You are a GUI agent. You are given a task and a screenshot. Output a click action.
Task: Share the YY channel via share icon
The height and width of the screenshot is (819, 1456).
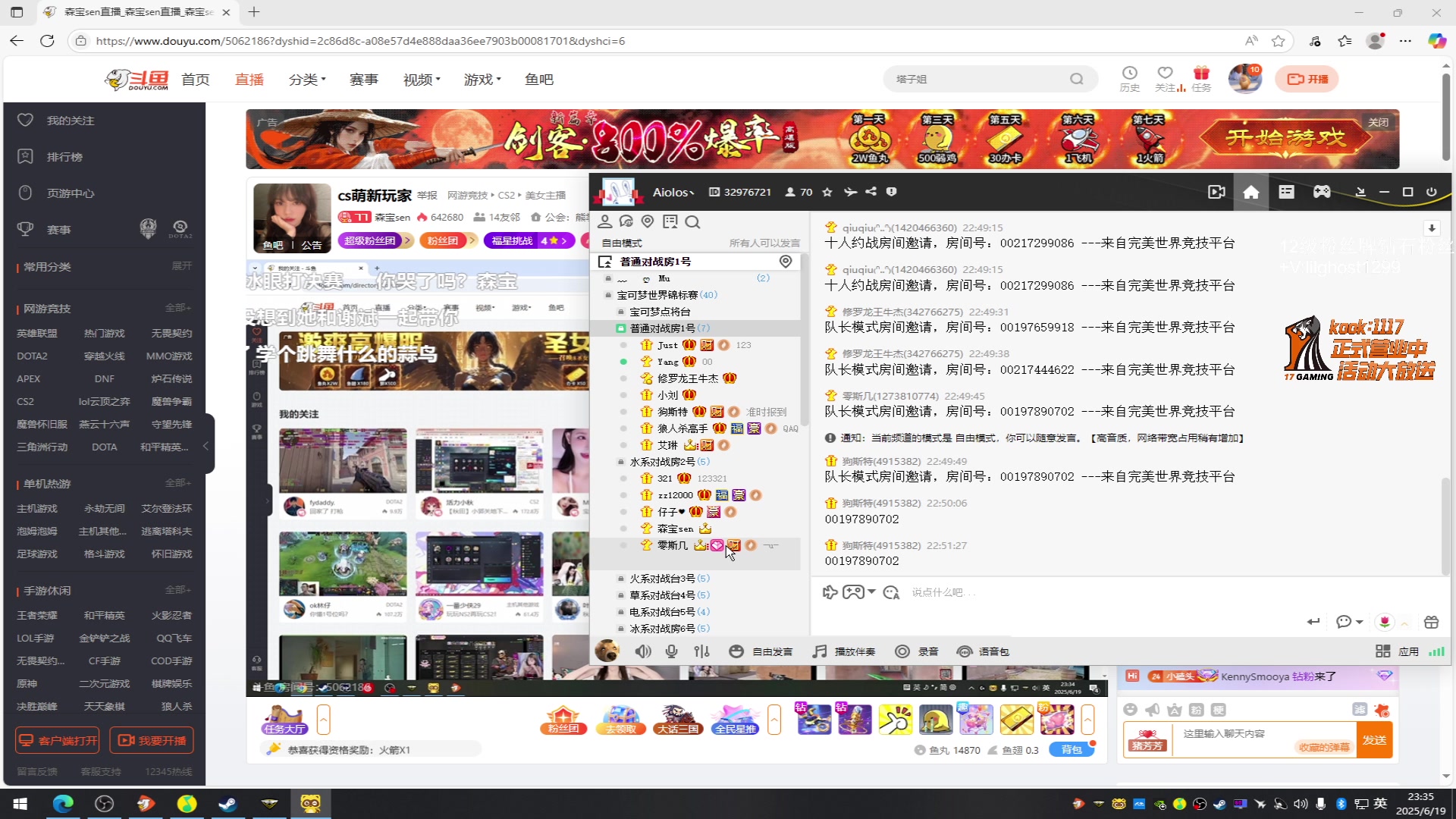(871, 192)
